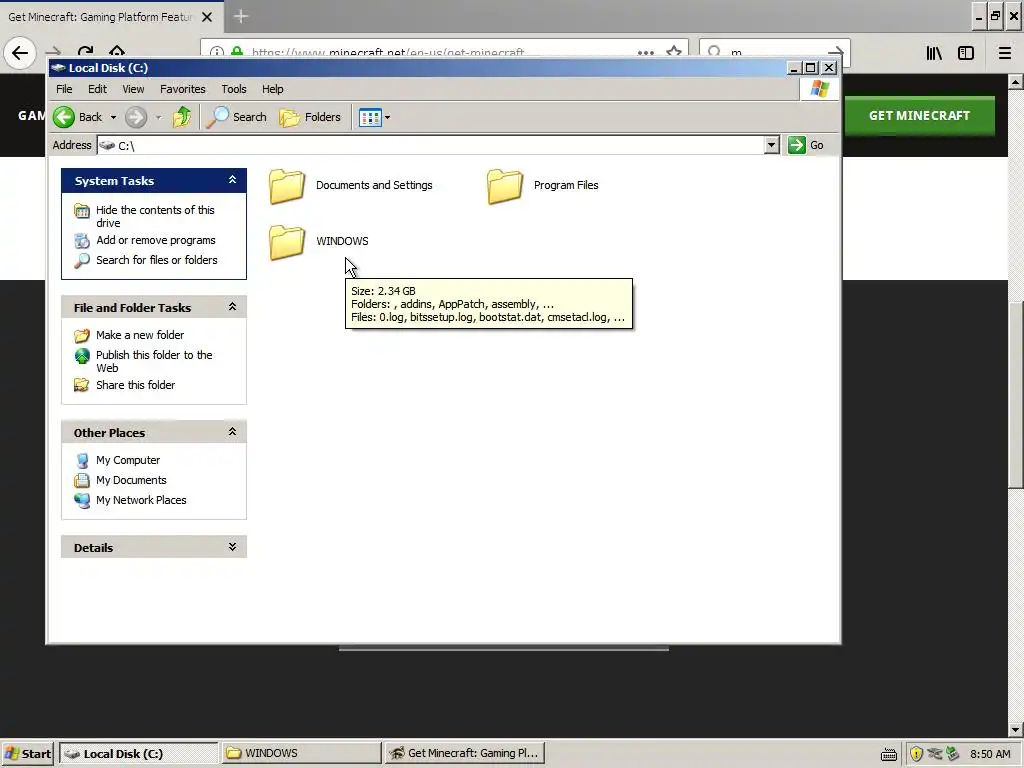The height and width of the screenshot is (768, 1024).
Task: Open the Favorites menu
Action: pos(183,89)
